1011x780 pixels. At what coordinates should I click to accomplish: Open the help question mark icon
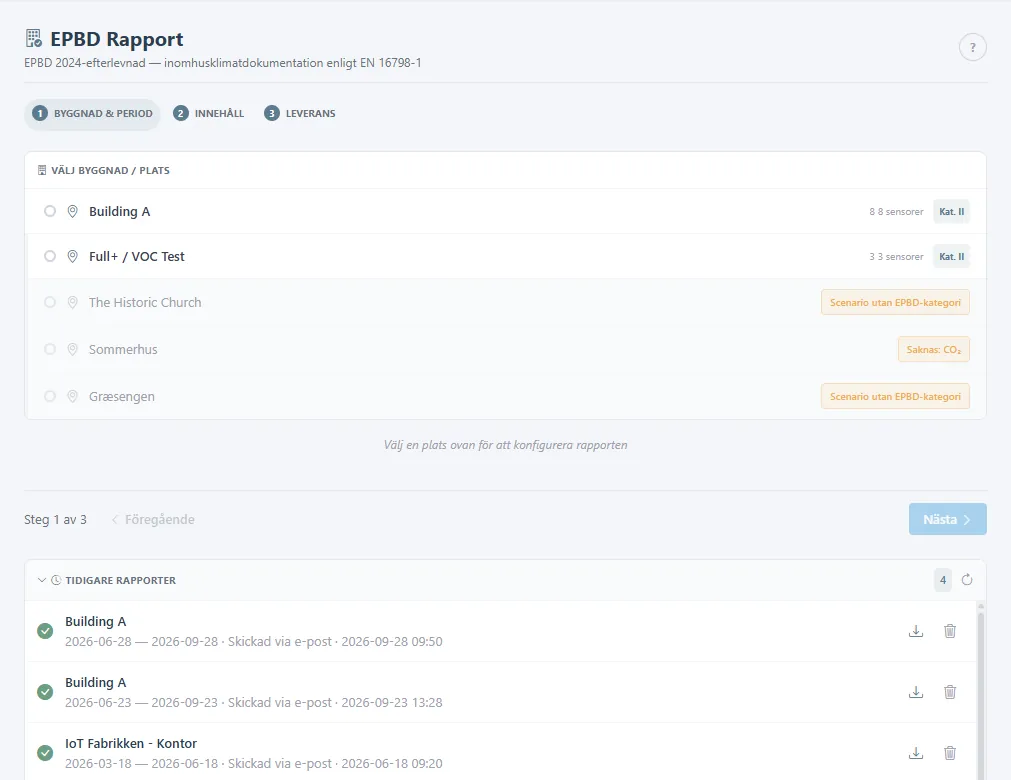pyautogui.click(x=972, y=47)
